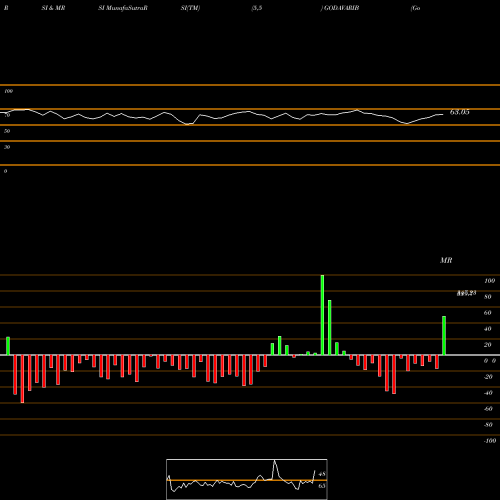Click the MR axis label 100
The image size is (500, 500).
[x=490, y=281]
